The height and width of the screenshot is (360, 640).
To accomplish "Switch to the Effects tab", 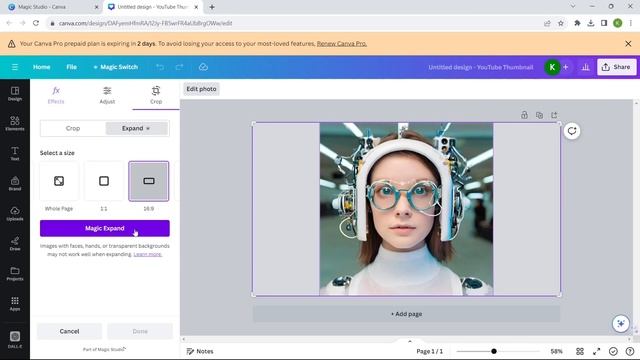I will (x=56, y=95).
